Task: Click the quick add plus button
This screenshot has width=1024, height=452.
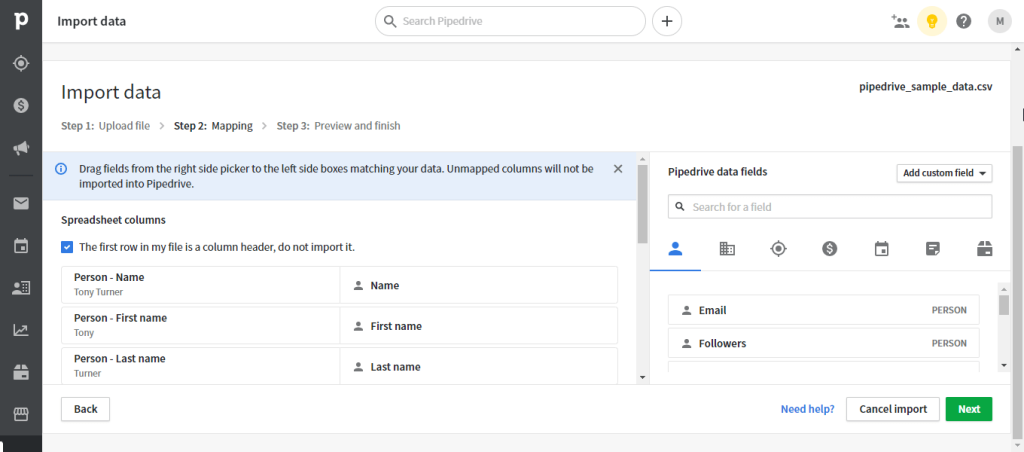Action: click(x=667, y=21)
